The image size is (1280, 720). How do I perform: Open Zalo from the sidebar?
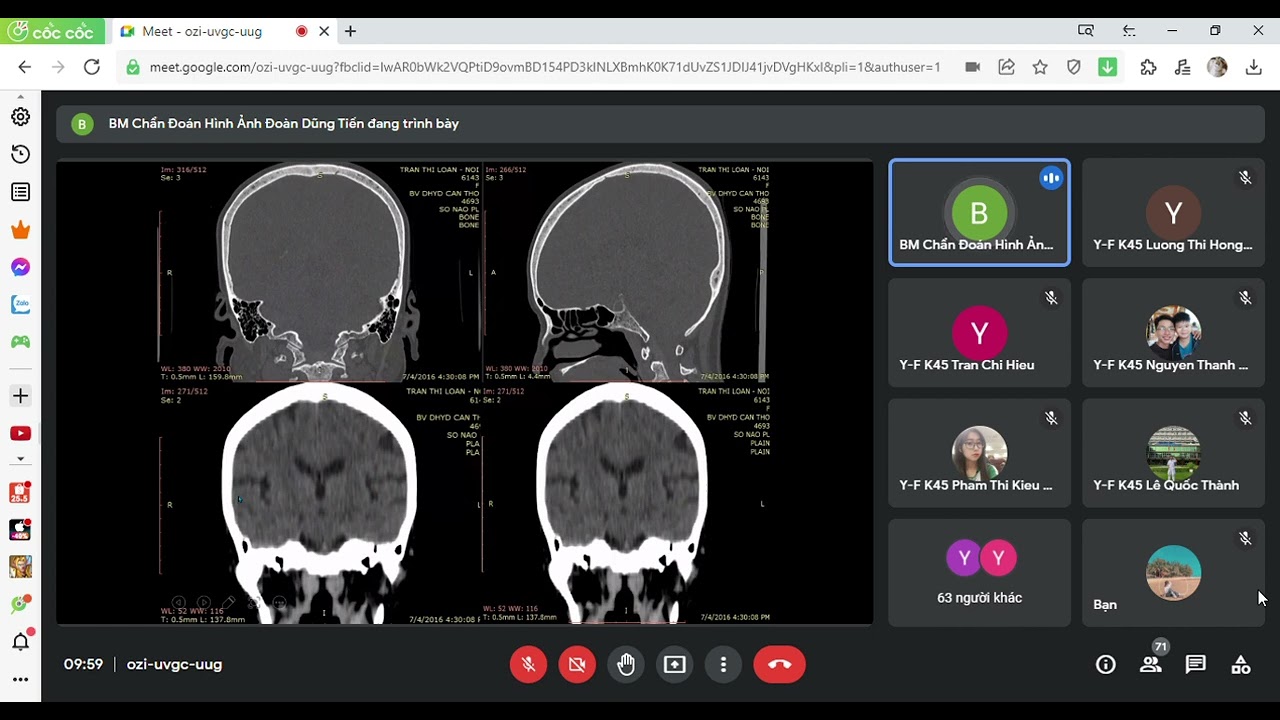pyautogui.click(x=20, y=304)
